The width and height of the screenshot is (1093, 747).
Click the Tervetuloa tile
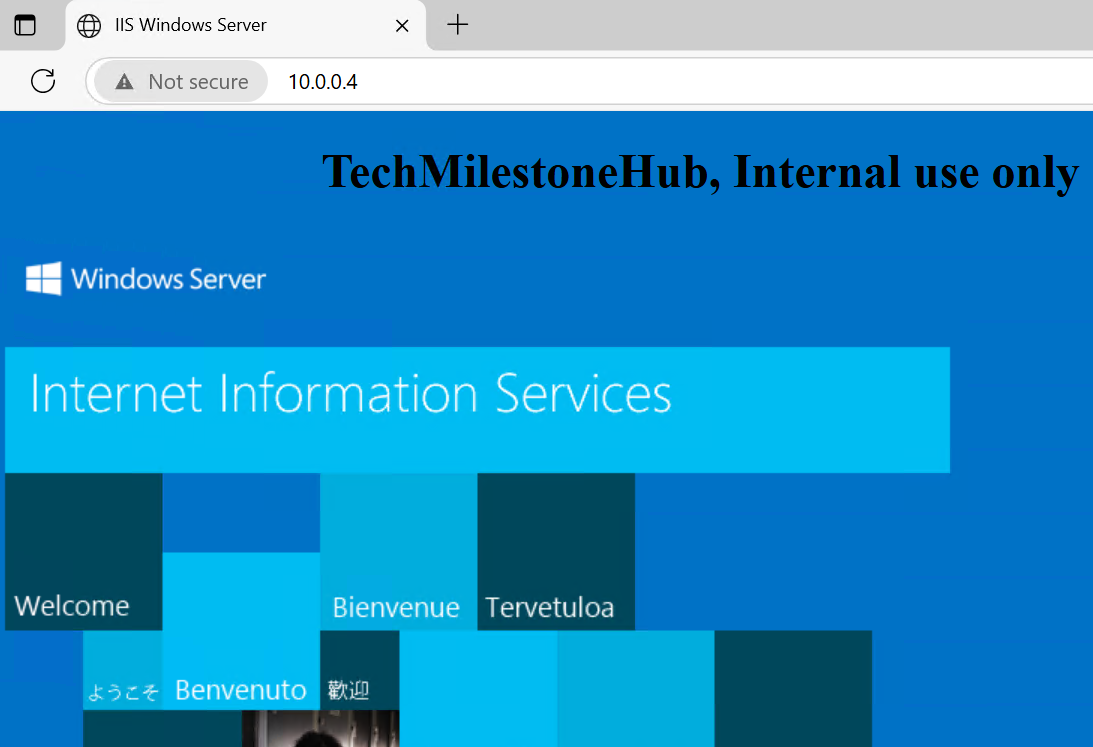coord(556,552)
